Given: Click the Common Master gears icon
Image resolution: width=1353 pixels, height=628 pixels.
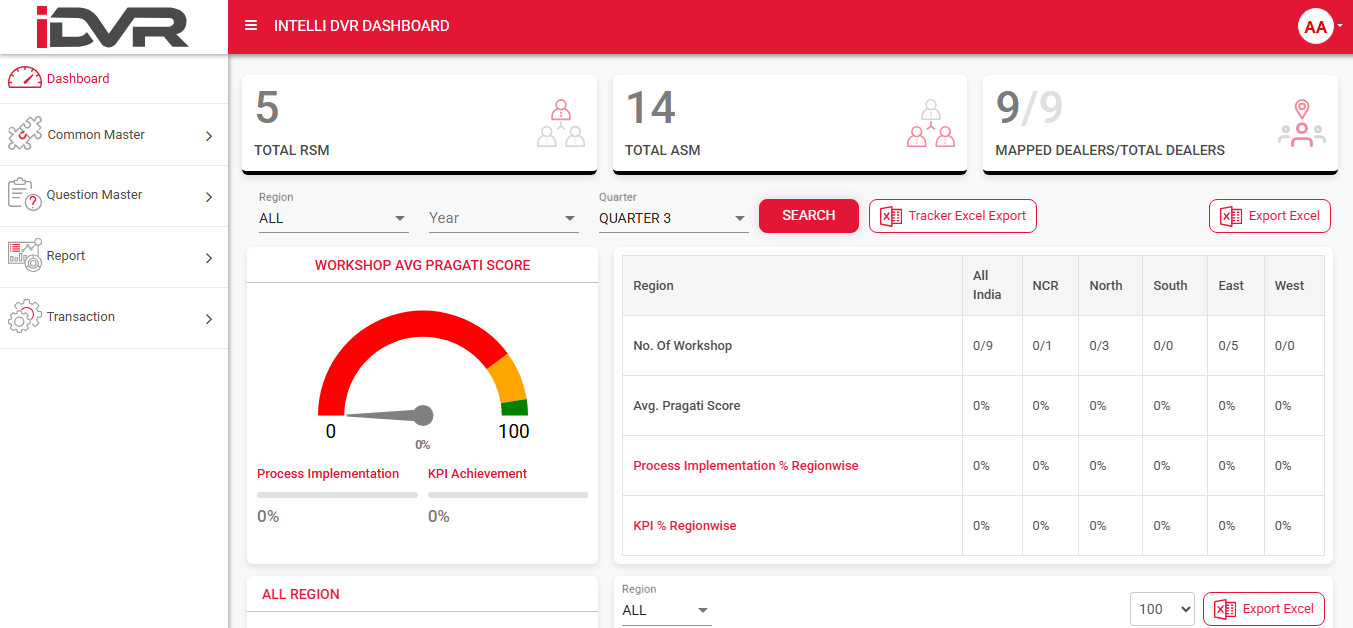Looking at the screenshot, I should pyautogui.click(x=23, y=134).
